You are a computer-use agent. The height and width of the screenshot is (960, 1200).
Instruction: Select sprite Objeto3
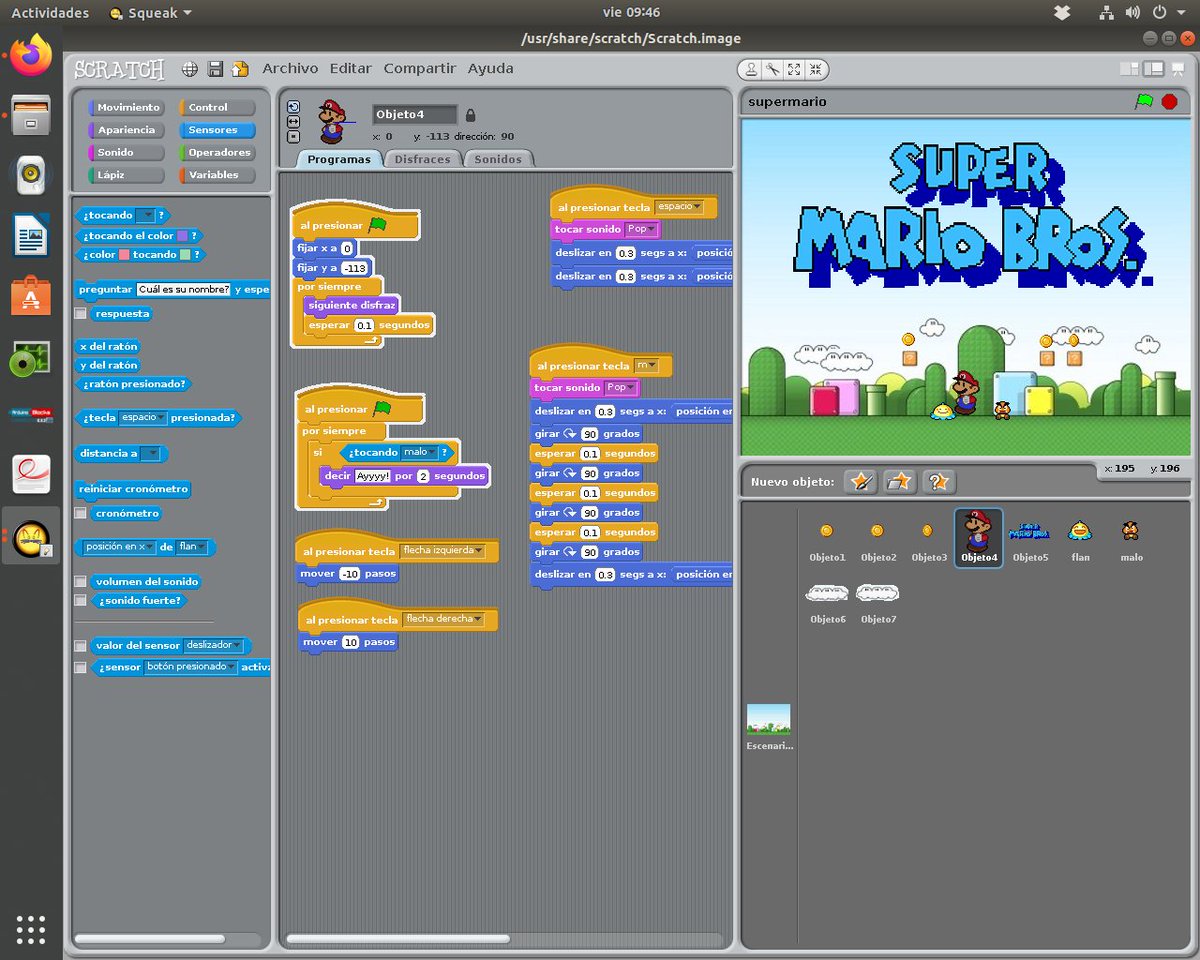pos(928,538)
